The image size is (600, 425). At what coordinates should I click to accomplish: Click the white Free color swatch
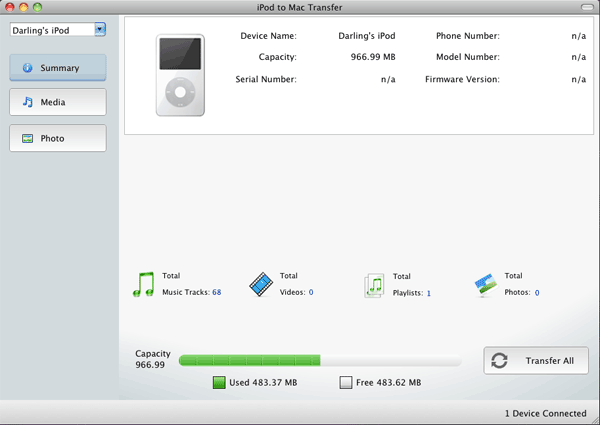tap(346, 383)
